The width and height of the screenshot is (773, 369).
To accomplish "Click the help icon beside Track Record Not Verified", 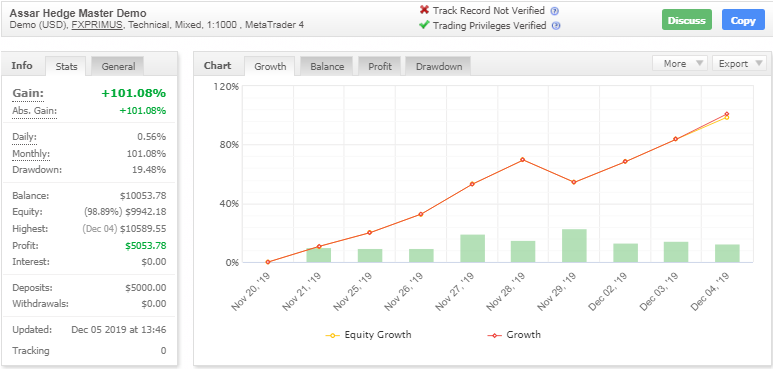I will coord(555,11).
